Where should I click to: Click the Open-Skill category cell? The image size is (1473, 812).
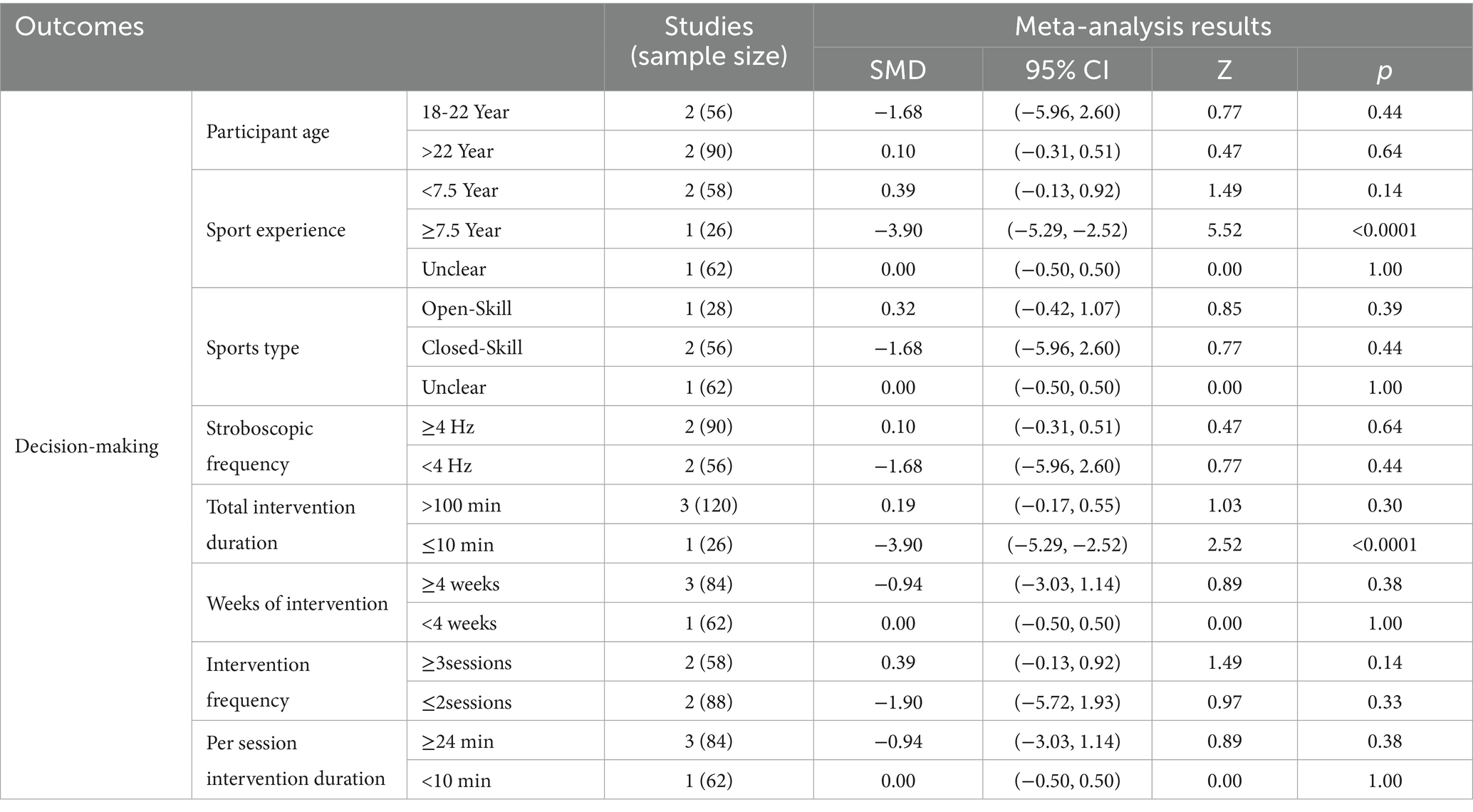click(x=467, y=308)
